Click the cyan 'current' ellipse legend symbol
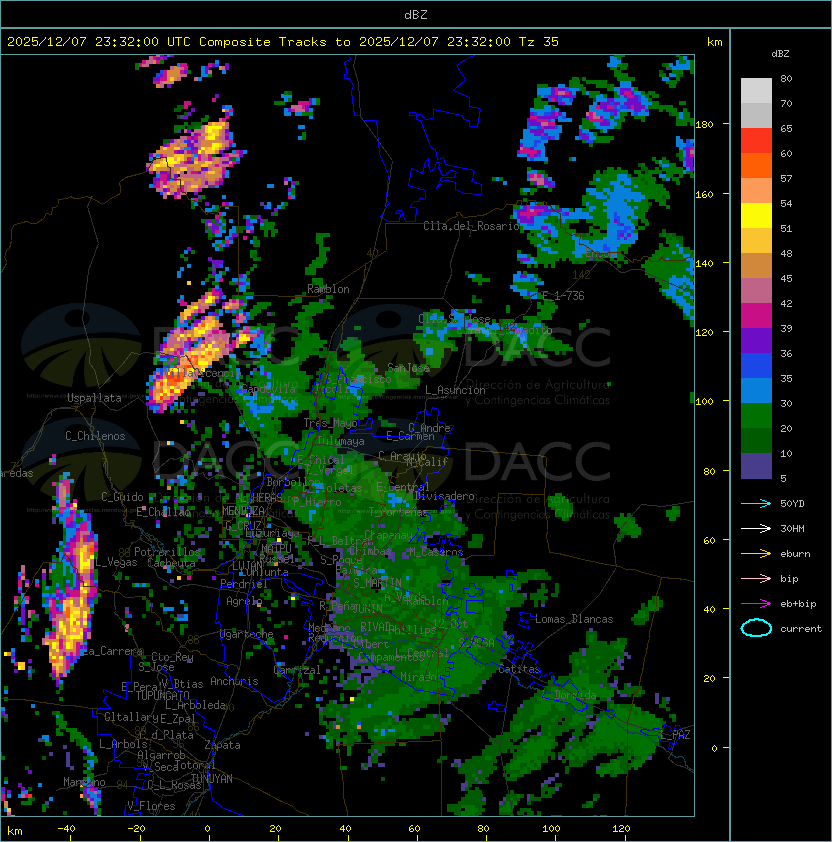 click(756, 628)
